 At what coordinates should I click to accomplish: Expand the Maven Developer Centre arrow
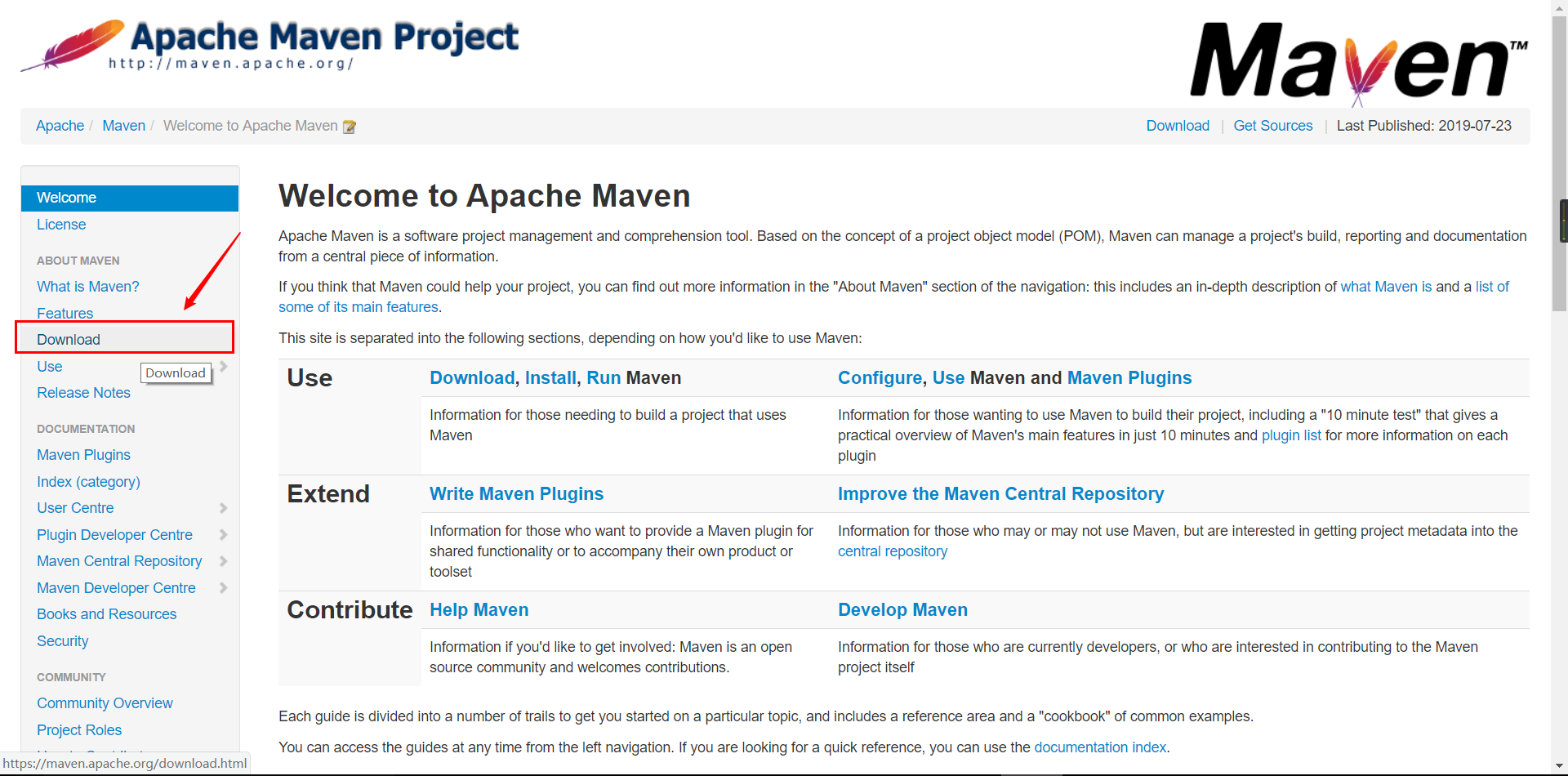point(223,588)
